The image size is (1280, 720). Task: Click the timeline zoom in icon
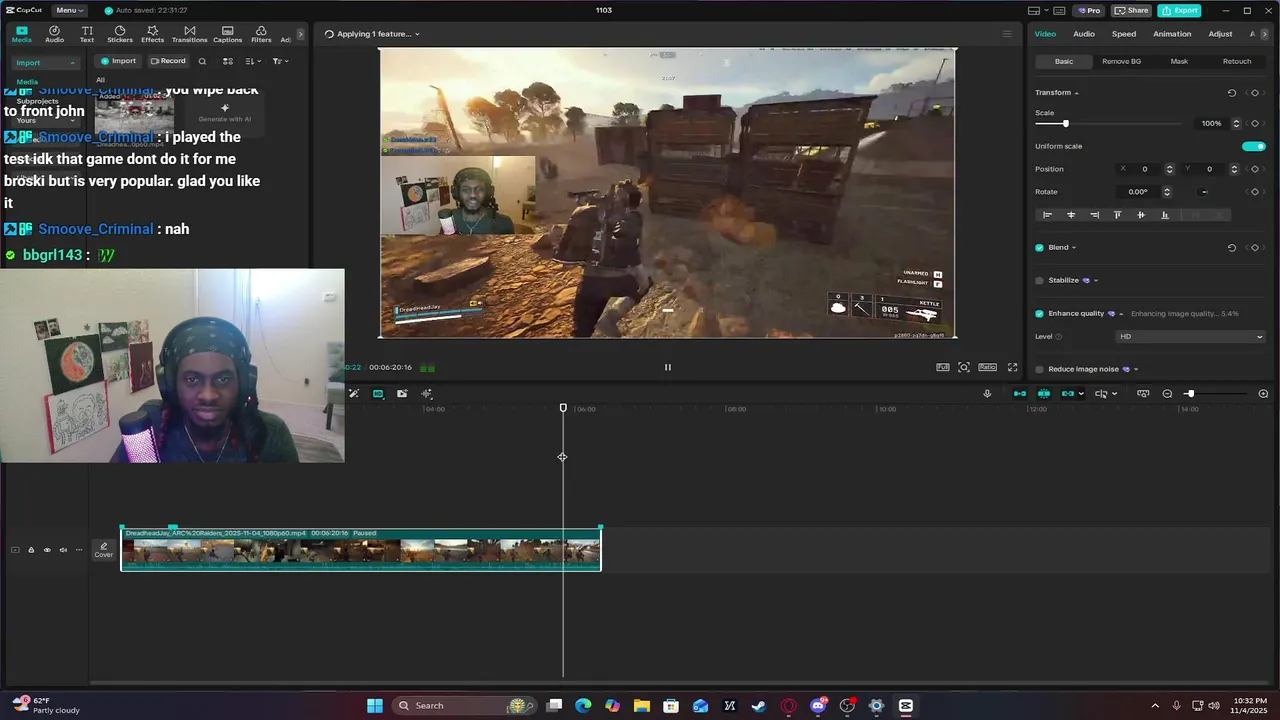click(1263, 394)
